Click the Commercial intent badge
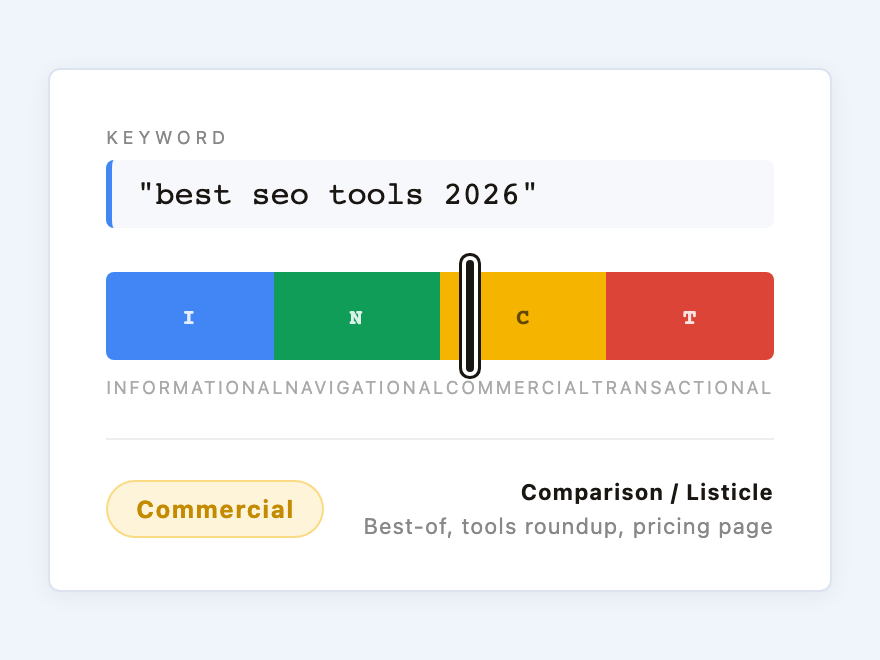 pos(215,509)
